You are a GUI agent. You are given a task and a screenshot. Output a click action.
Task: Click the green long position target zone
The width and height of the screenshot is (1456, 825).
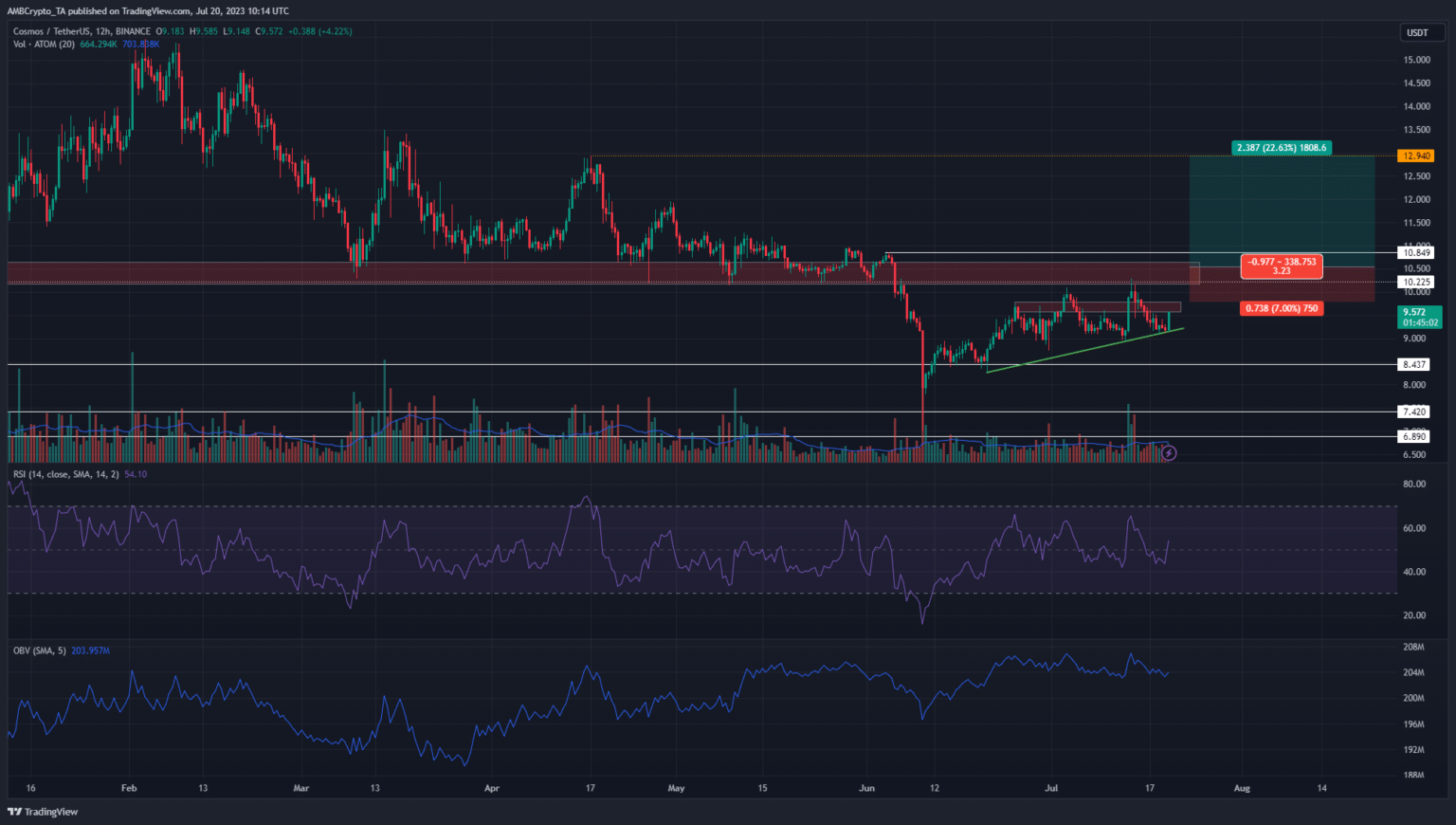(x=1282, y=204)
